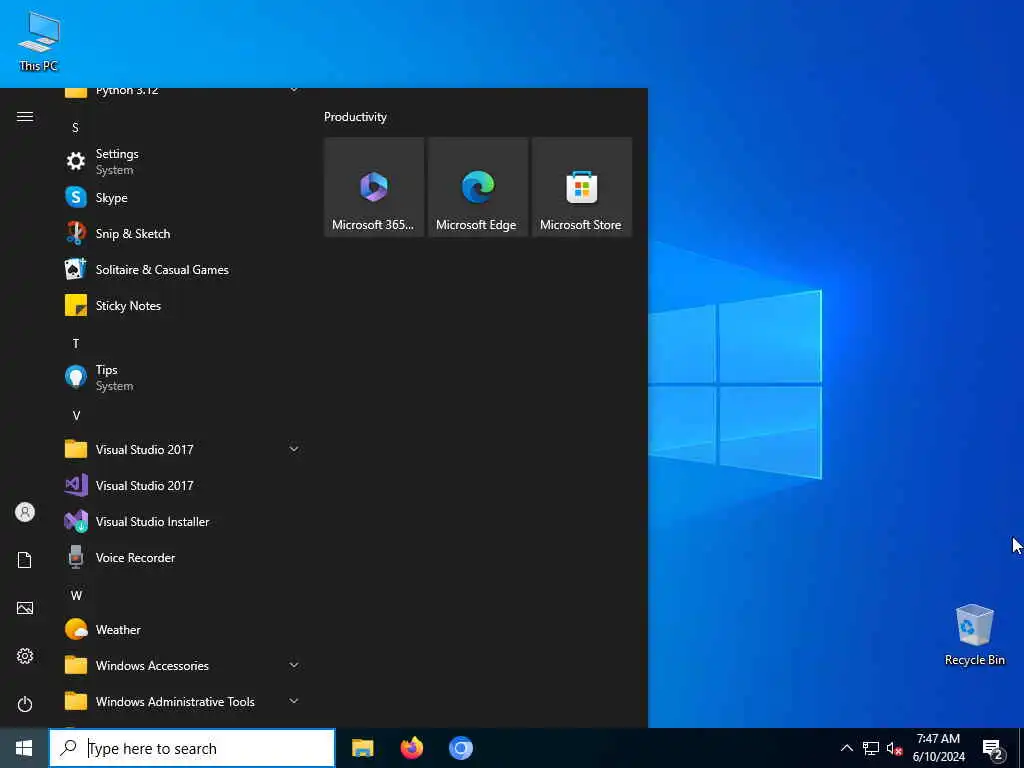This screenshot has height=768, width=1024.
Task: Open Microsoft 365 tile
Action: tap(374, 187)
